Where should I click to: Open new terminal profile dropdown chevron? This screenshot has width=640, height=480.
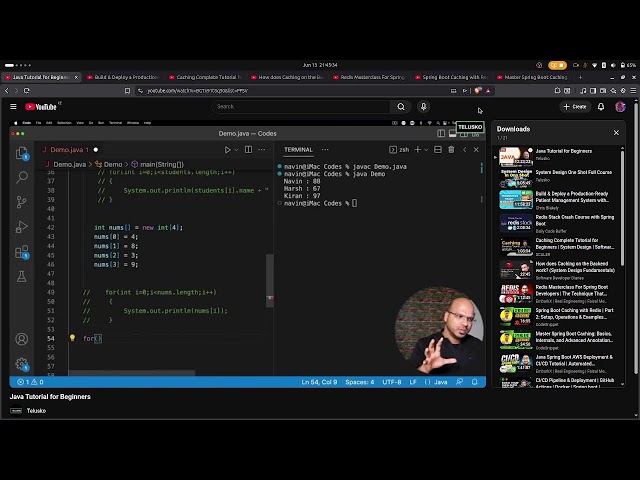[426, 150]
